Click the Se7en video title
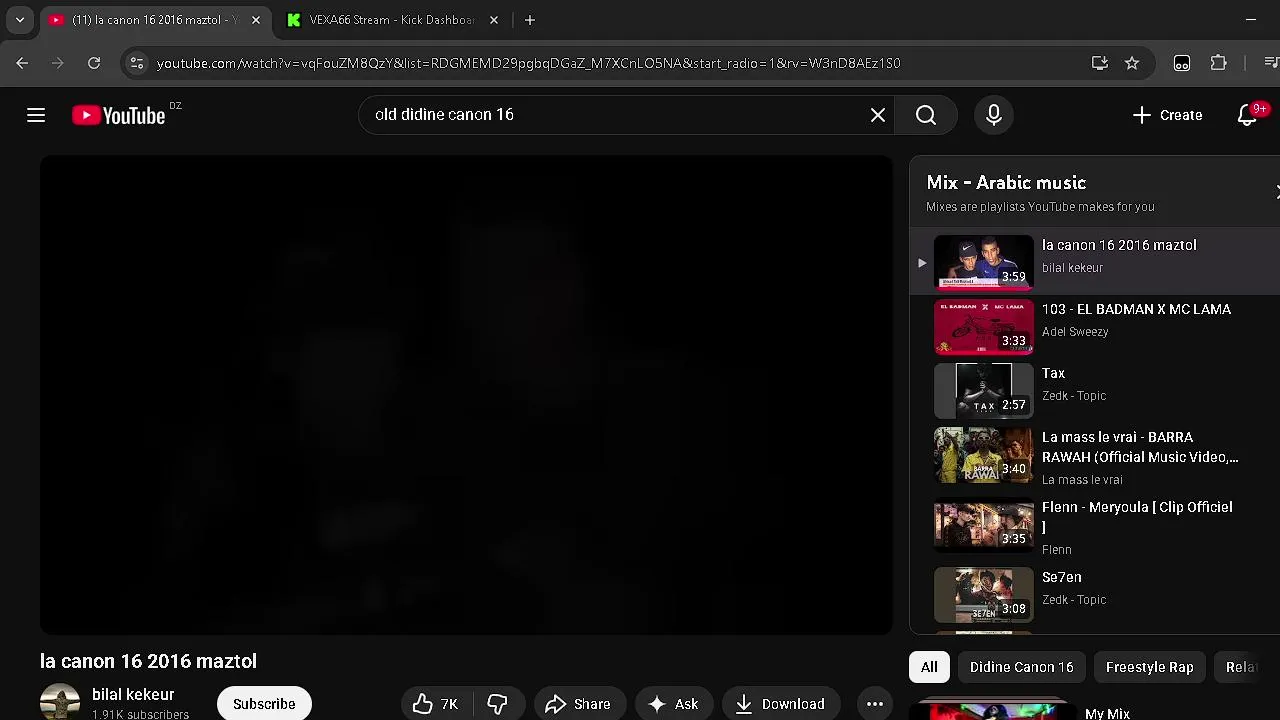1280x720 pixels. (1061, 577)
